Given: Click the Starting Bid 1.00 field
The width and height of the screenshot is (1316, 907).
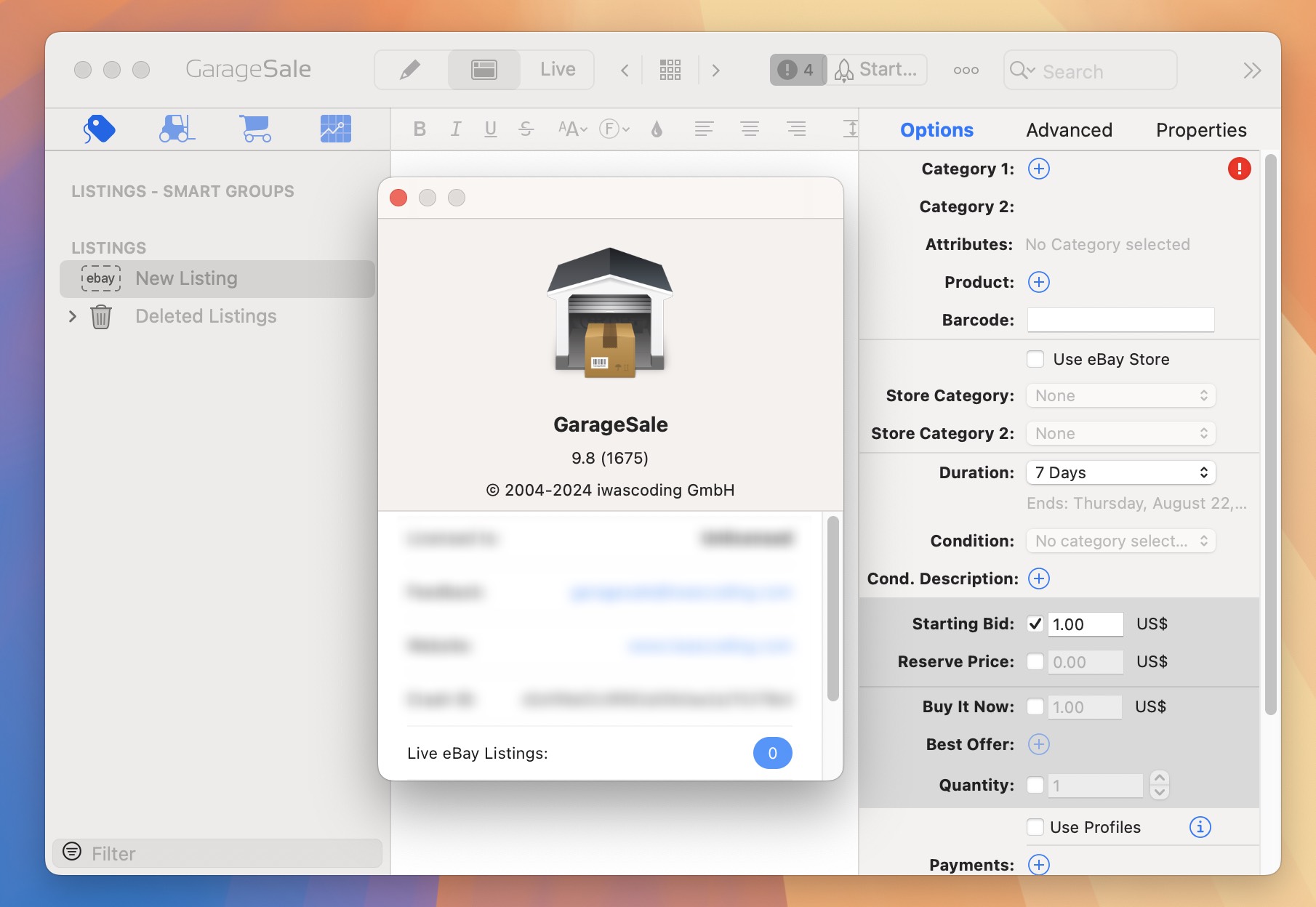Looking at the screenshot, I should pos(1086,624).
